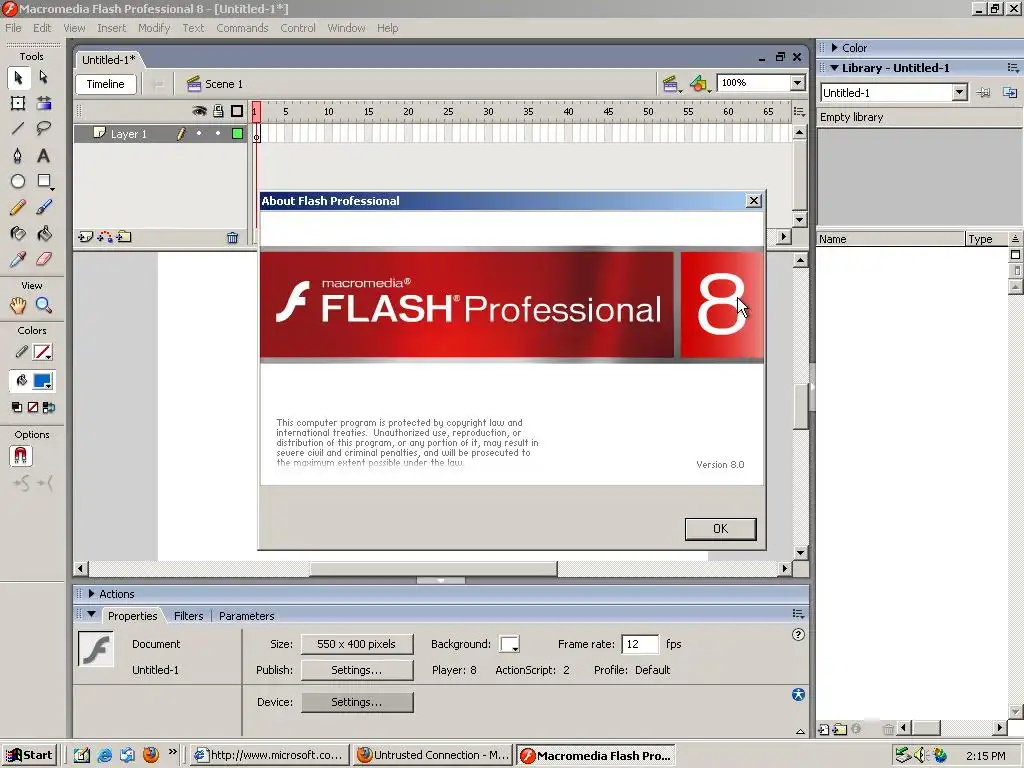
Task: Select the Gradient Transform tool
Action: click(x=44, y=103)
